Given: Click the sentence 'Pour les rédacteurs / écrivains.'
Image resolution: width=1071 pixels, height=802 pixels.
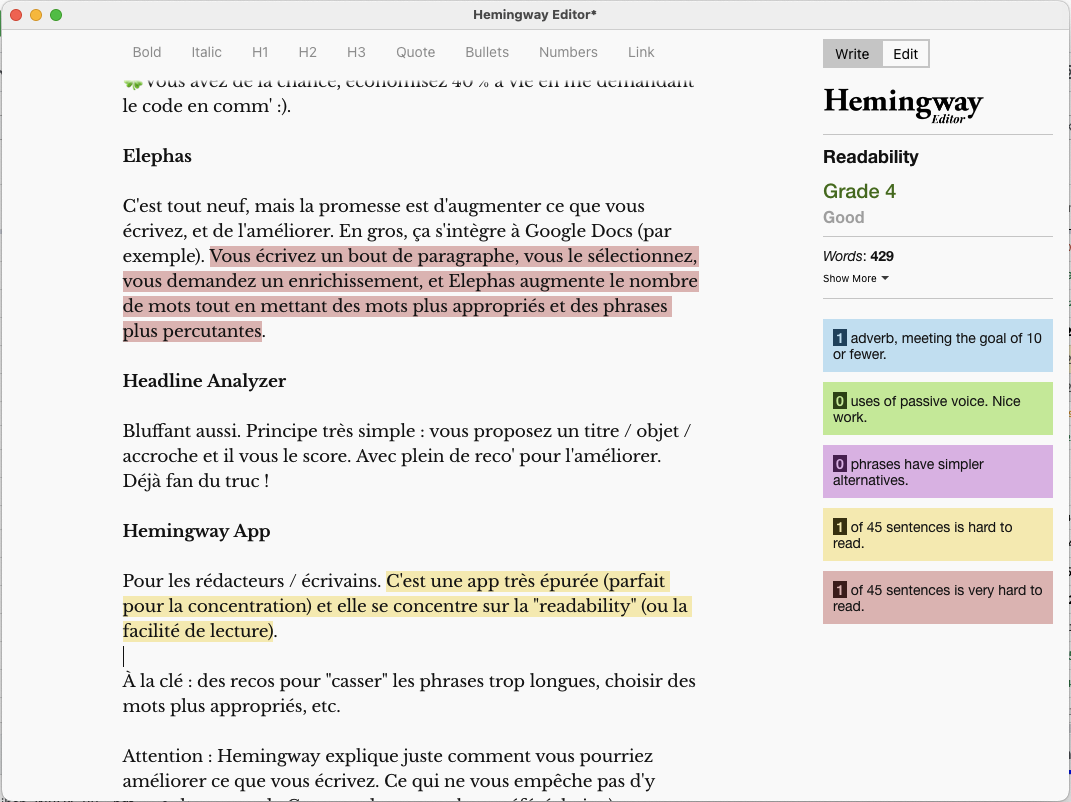Looking at the screenshot, I should 252,581.
